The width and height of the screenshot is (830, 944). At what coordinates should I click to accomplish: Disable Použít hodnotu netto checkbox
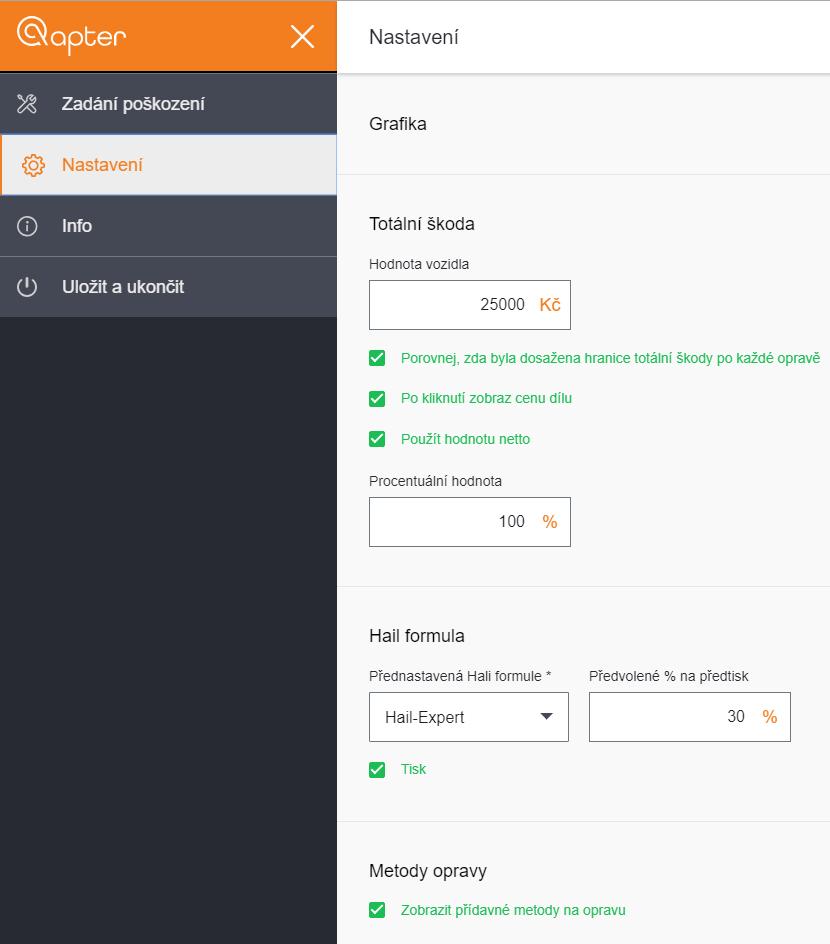click(377, 439)
